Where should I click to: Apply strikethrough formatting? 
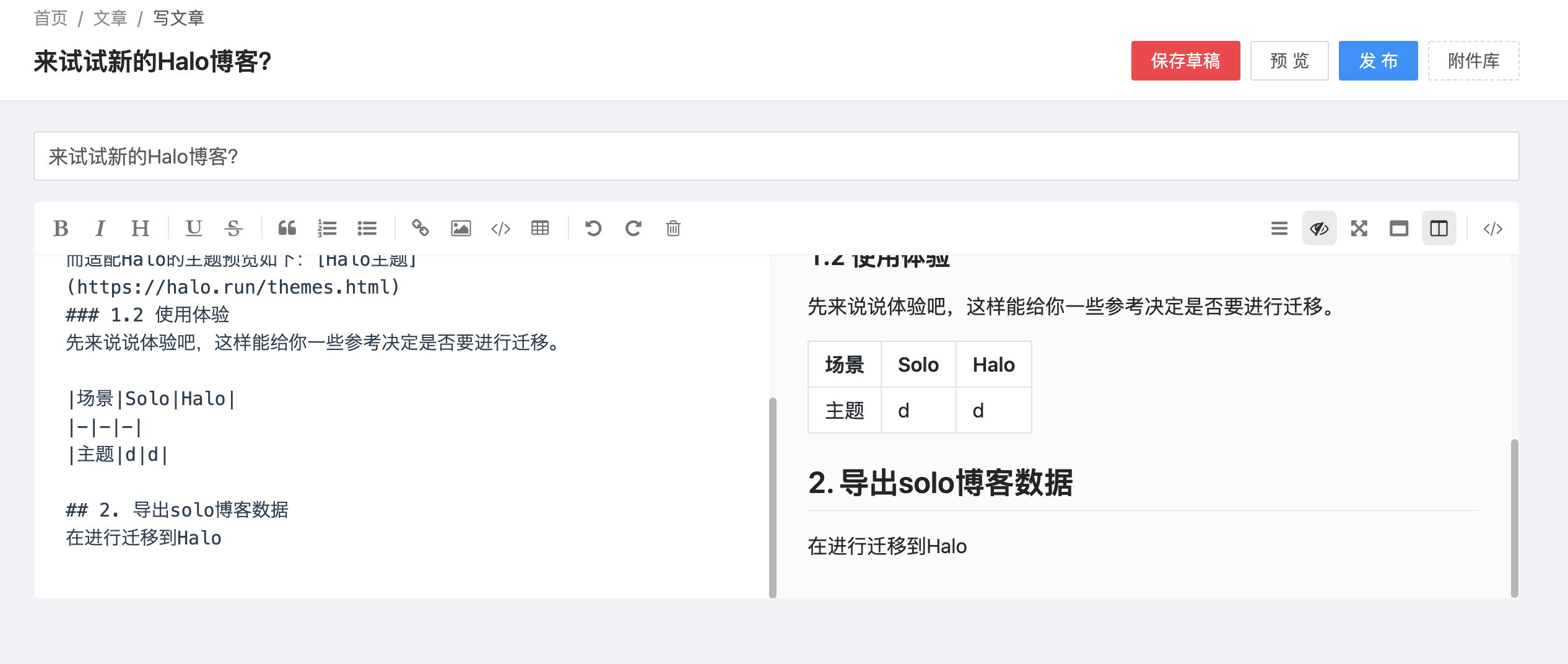click(233, 229)
